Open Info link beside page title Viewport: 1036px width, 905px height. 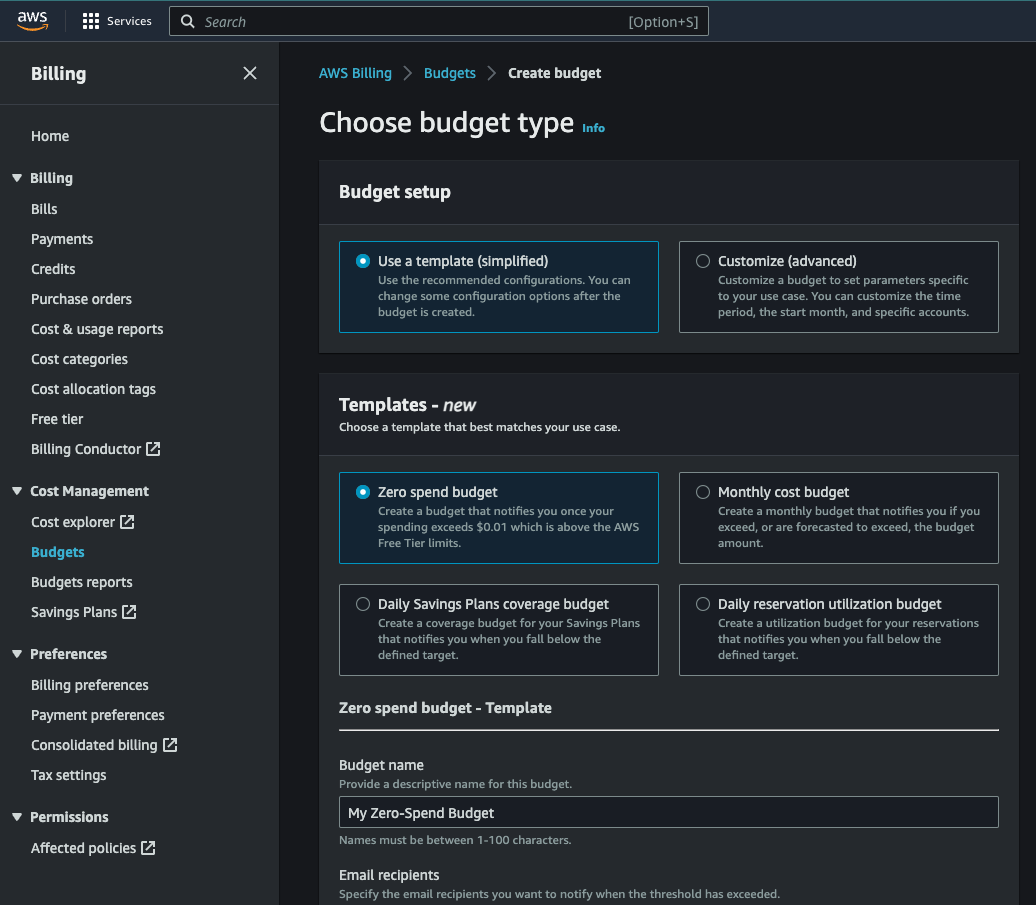point(593,128)
